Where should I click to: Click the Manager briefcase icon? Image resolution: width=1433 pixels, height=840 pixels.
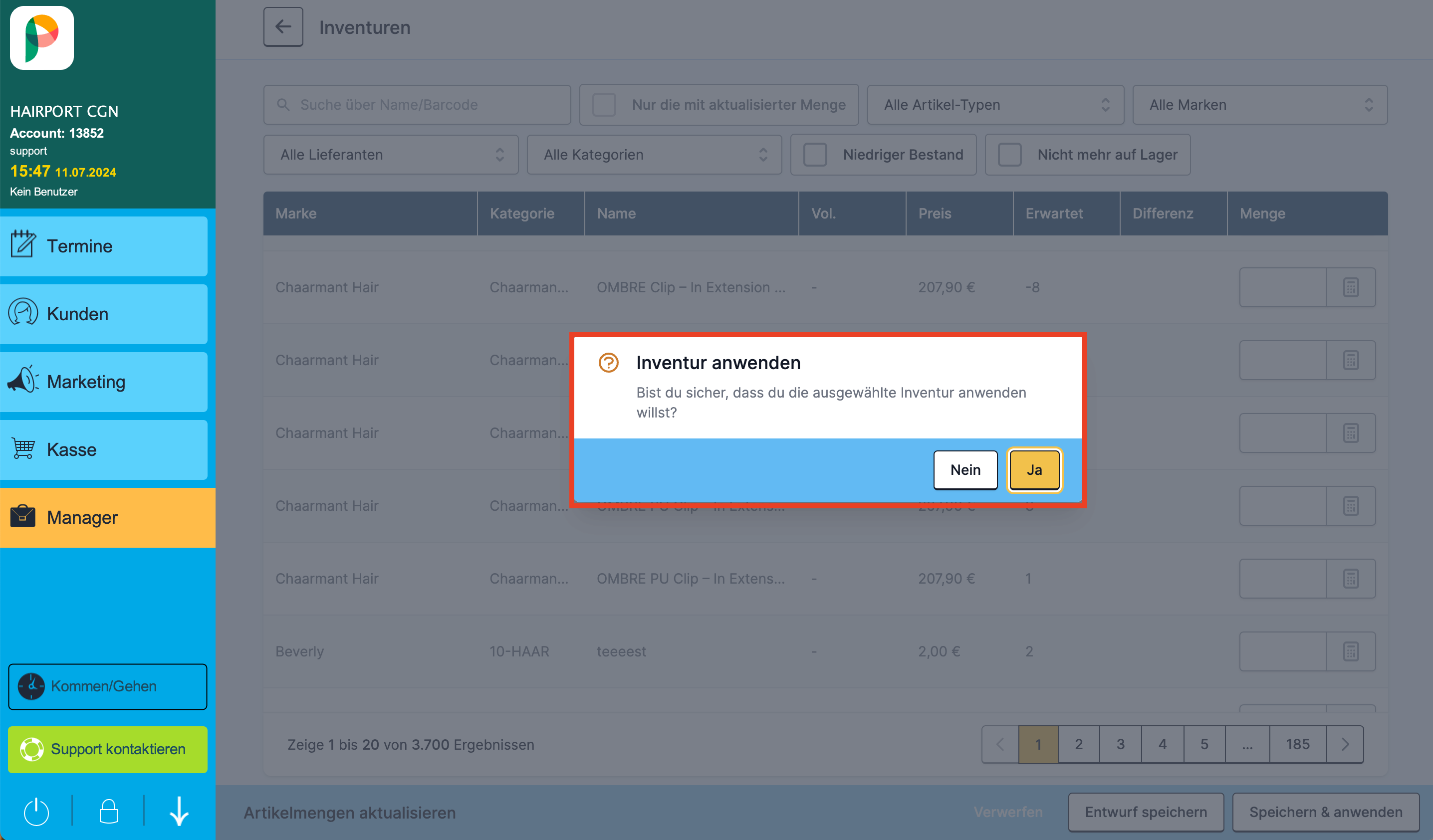click(23, 516)
